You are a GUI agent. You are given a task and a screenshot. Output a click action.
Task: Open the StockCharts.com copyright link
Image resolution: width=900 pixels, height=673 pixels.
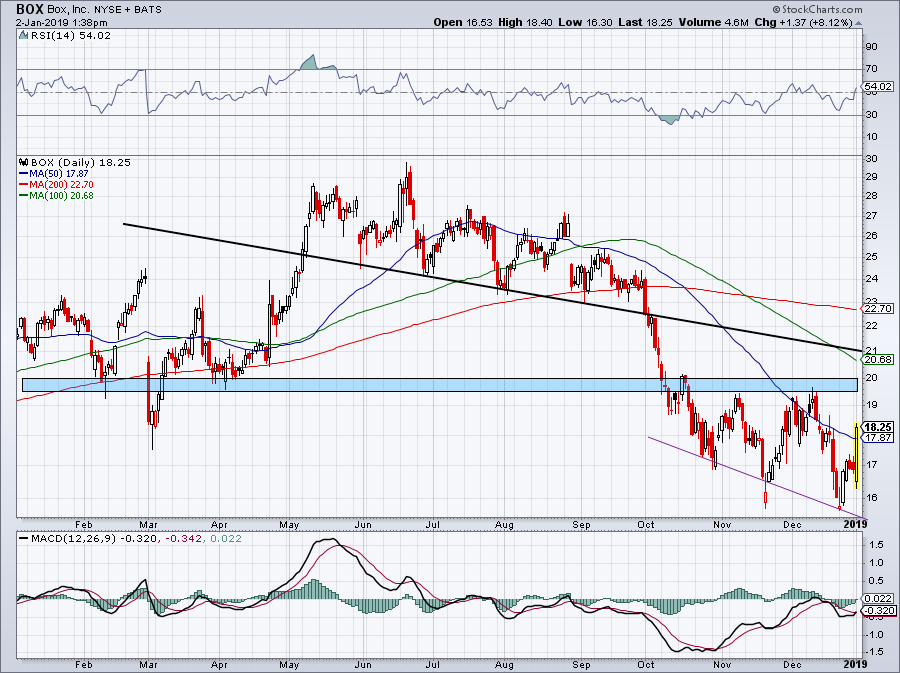tap(817, 9)
